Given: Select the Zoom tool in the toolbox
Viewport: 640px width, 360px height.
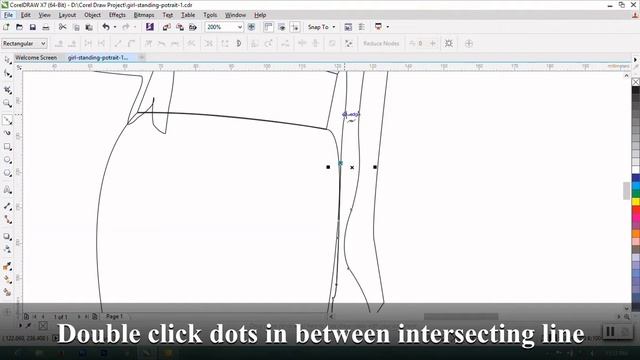Looking at the screenshot, I should pyautogui.click(x=7, y=103).
